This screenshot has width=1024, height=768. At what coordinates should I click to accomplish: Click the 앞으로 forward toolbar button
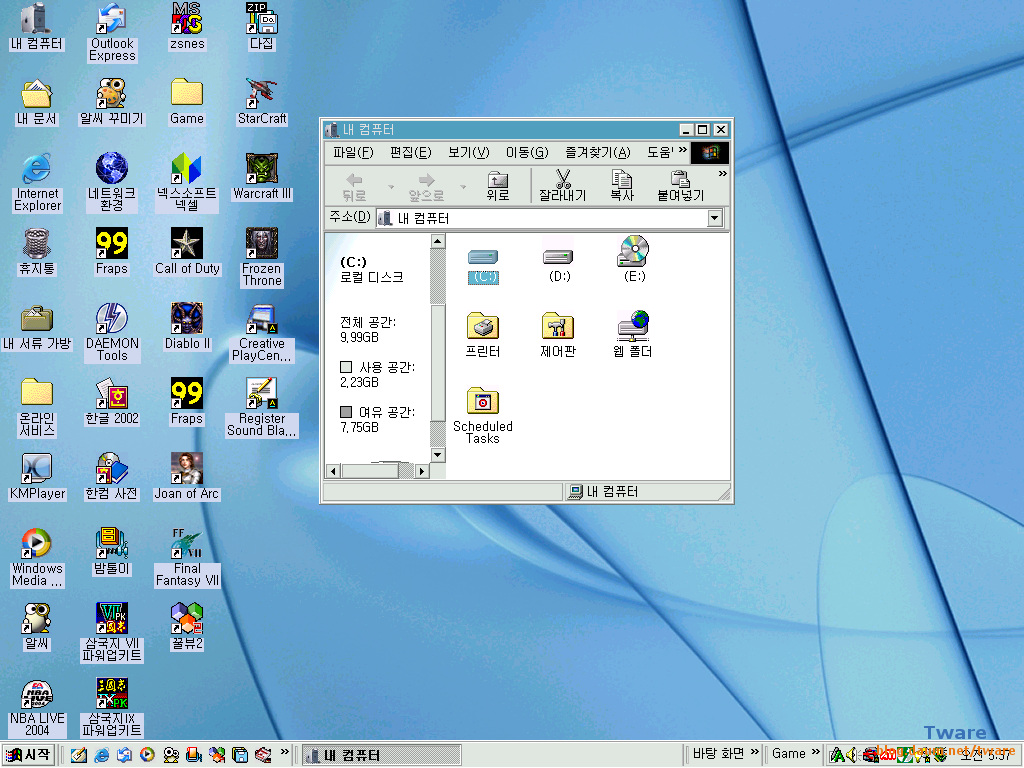(x=426, y=187)
